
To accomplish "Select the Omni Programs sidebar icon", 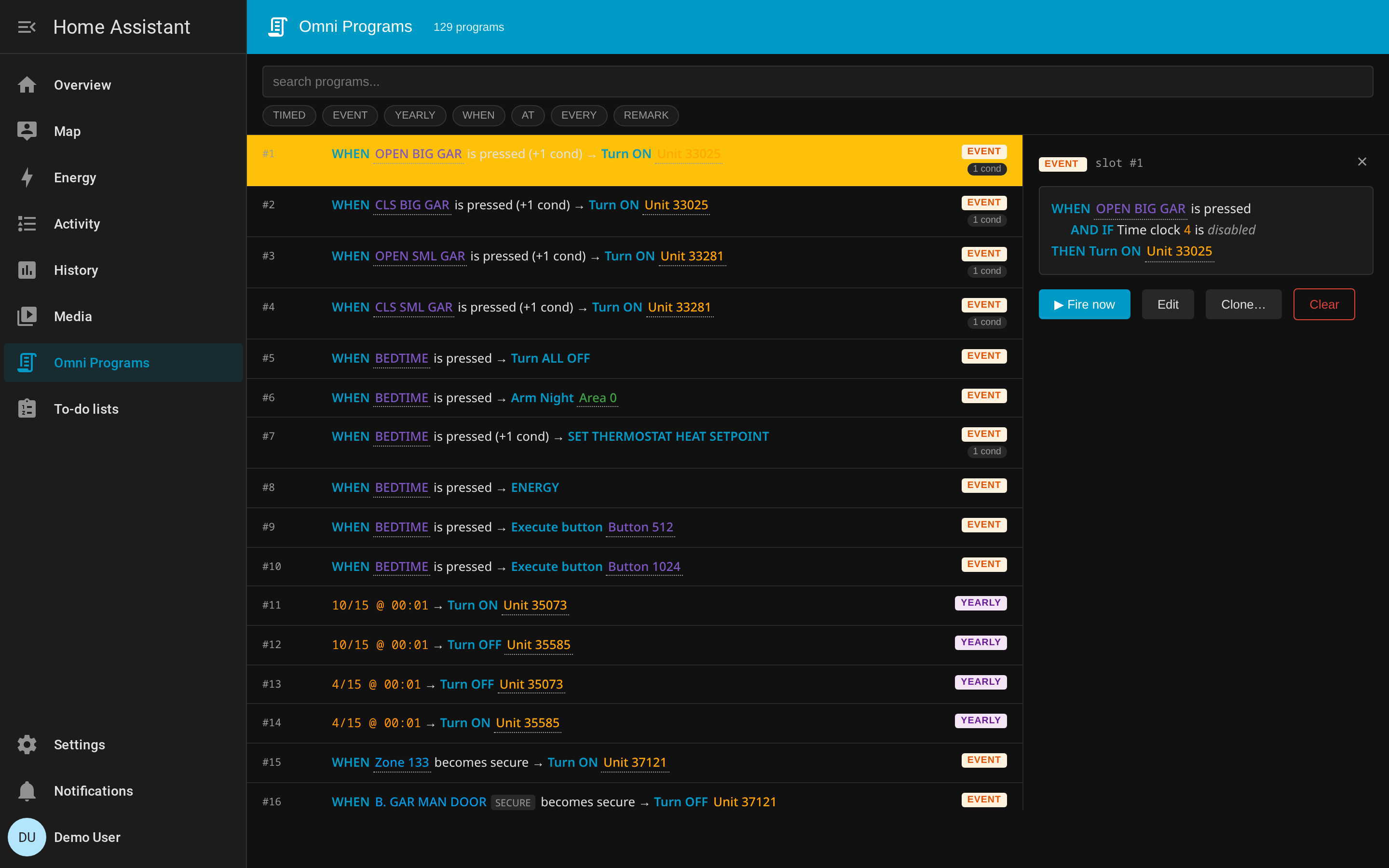I will pyautogui.click(x=27, y=363).
